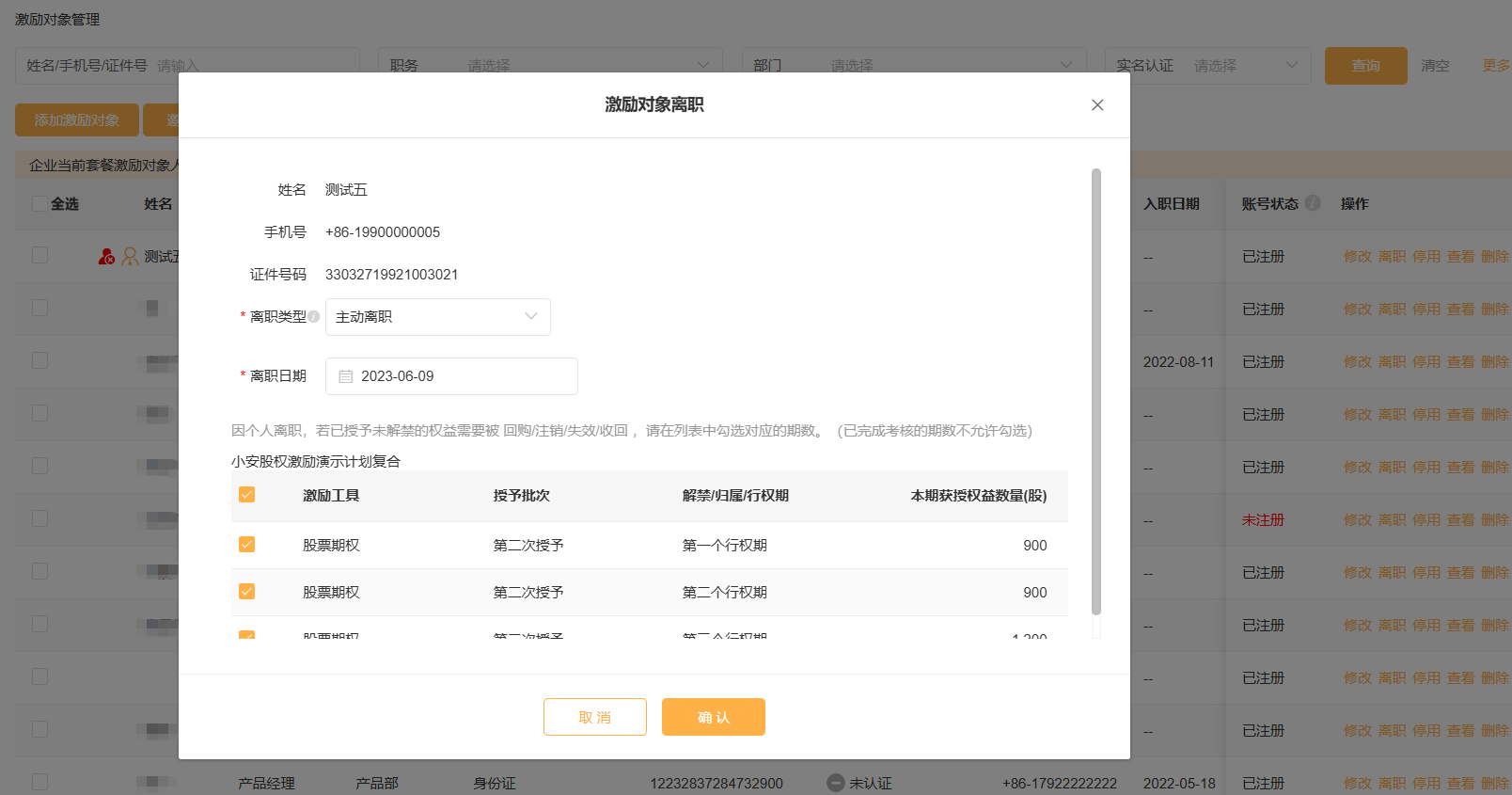
Task: Uncheck the 第一个行权期 stock option row
Action: pos(247,545)
